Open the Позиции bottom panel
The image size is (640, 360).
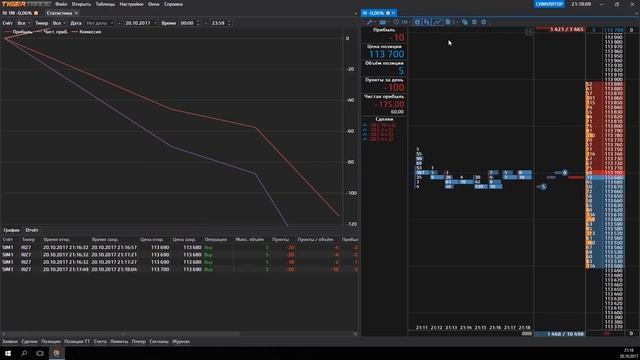[x=51, y=342]
